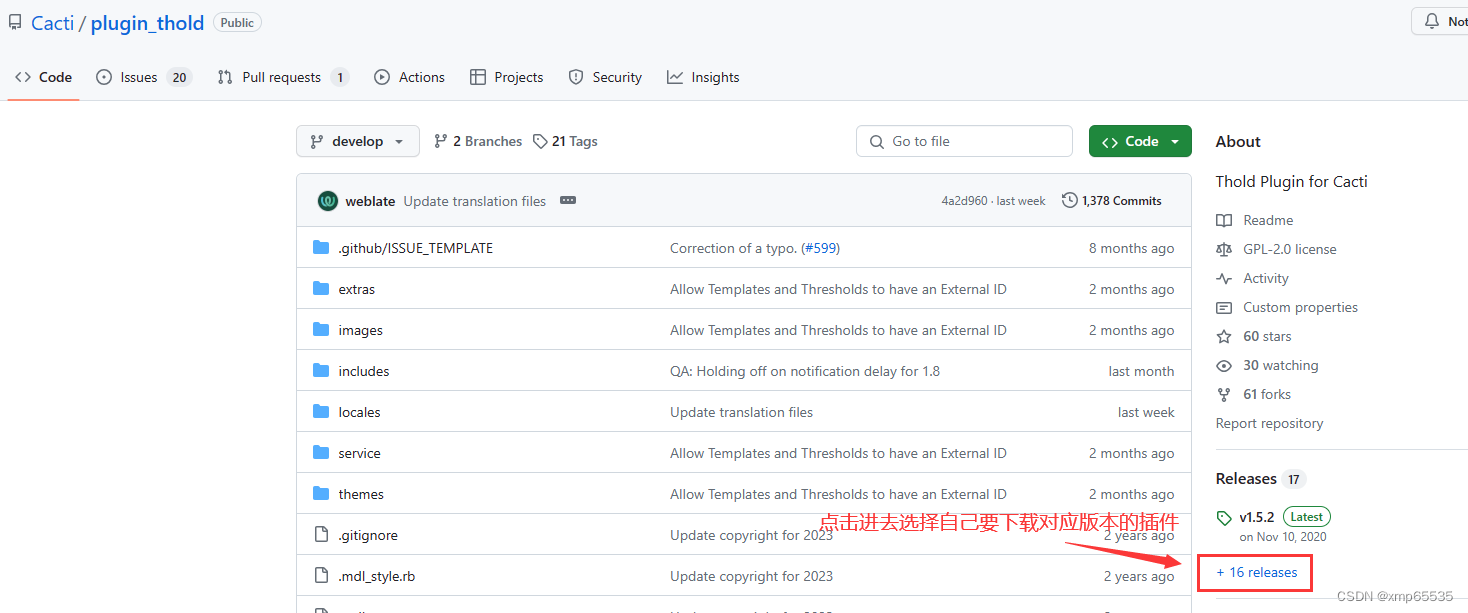Click the folder icon beside images
This screenshot has height=613, width=1468.
pos(321,329)
